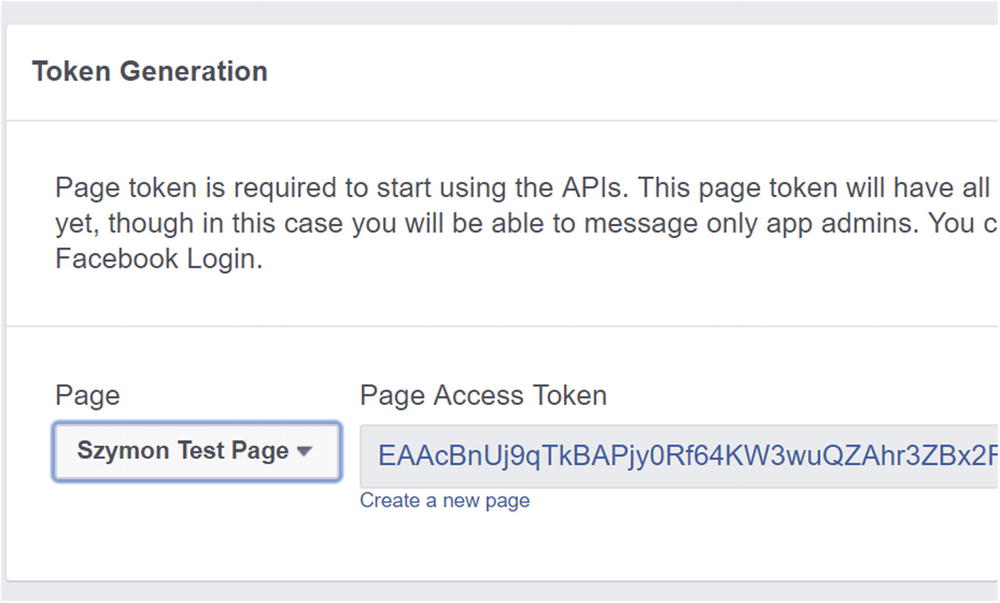
Task: Click the word Access in the token label
Action: 482,396
